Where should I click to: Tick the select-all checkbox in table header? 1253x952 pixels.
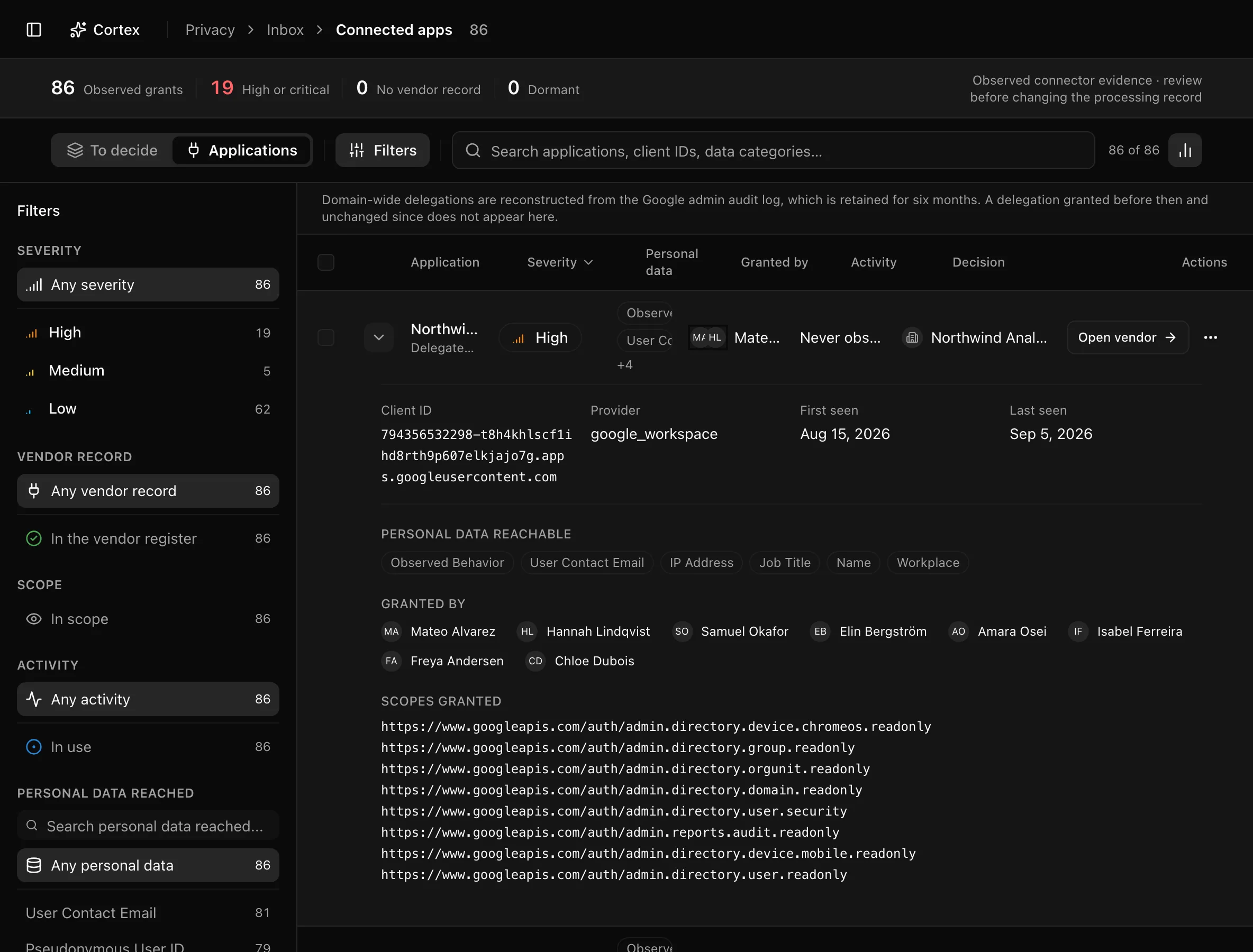pyautogui.click(x=326, y=262)
